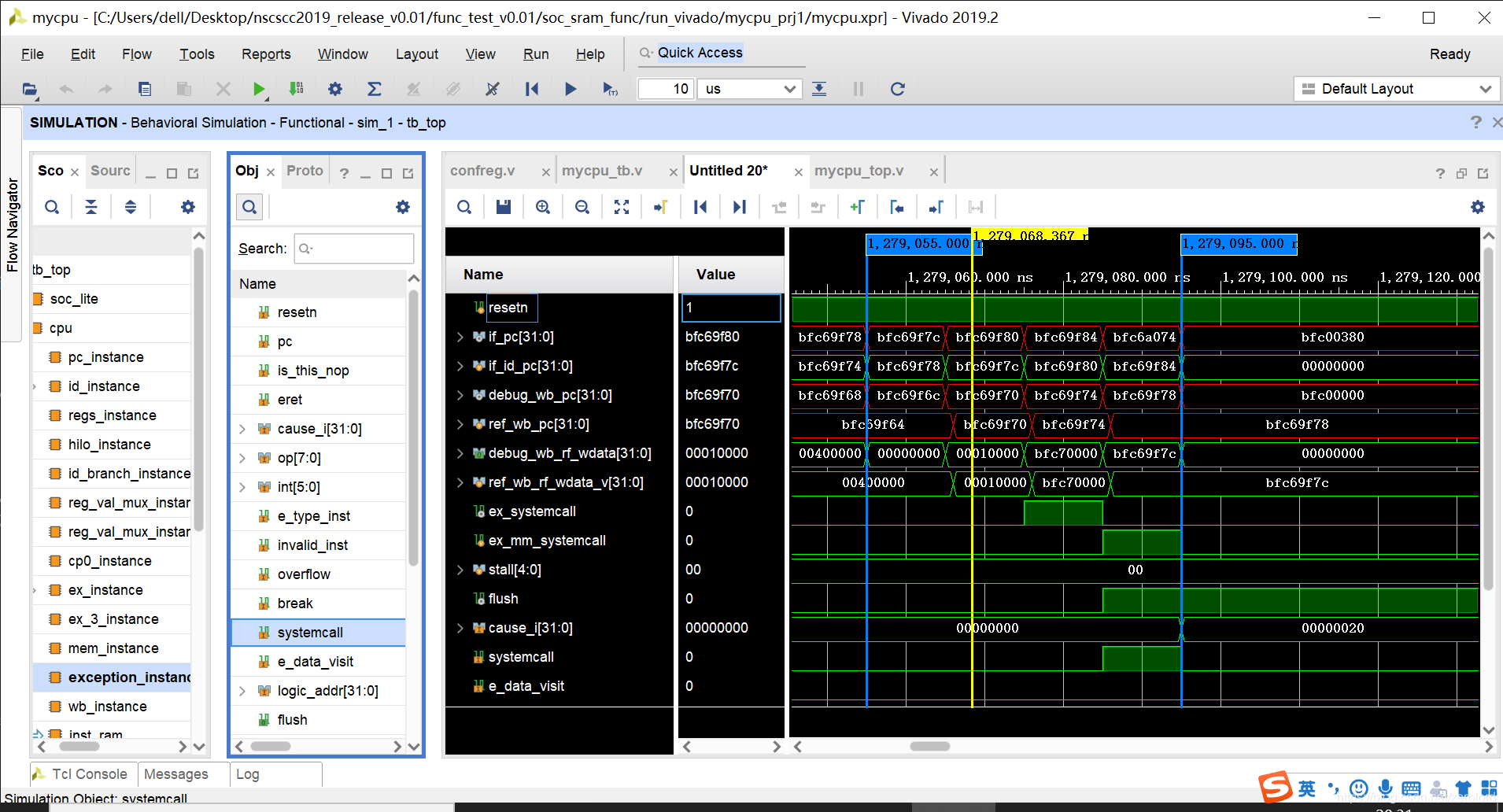Click the simulation run time field showing 10
Screen dimensions: 1503x812
tap(666, 89)
